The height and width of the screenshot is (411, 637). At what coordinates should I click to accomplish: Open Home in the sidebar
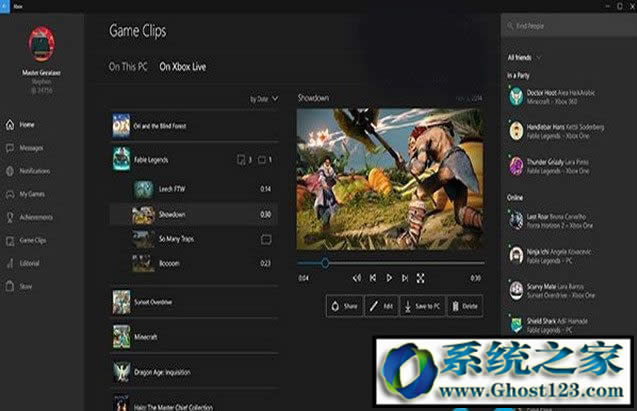pyautogui.click(x=27, y=125)
